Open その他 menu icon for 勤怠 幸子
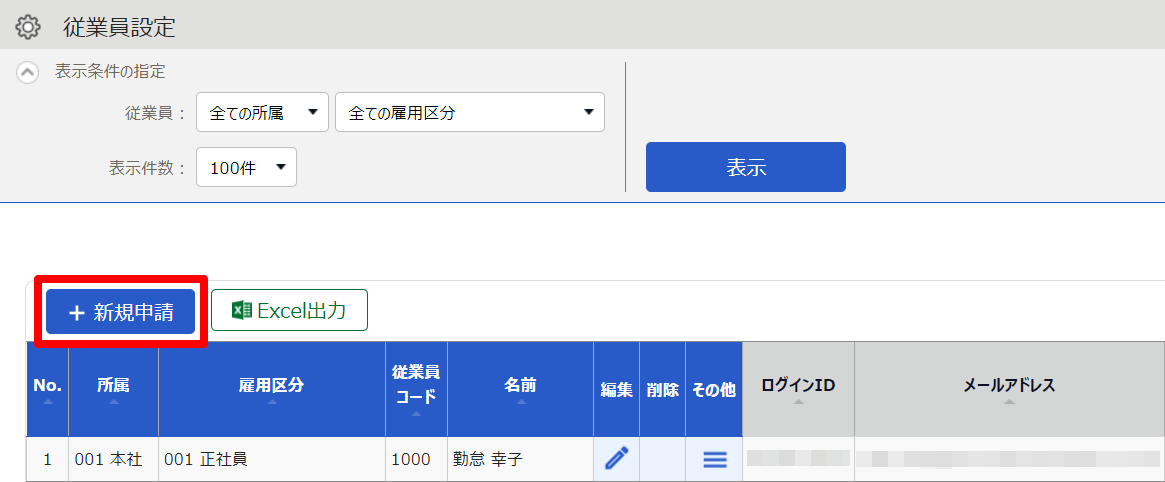This screenshot has width=1165, height=482. [715, 460]
